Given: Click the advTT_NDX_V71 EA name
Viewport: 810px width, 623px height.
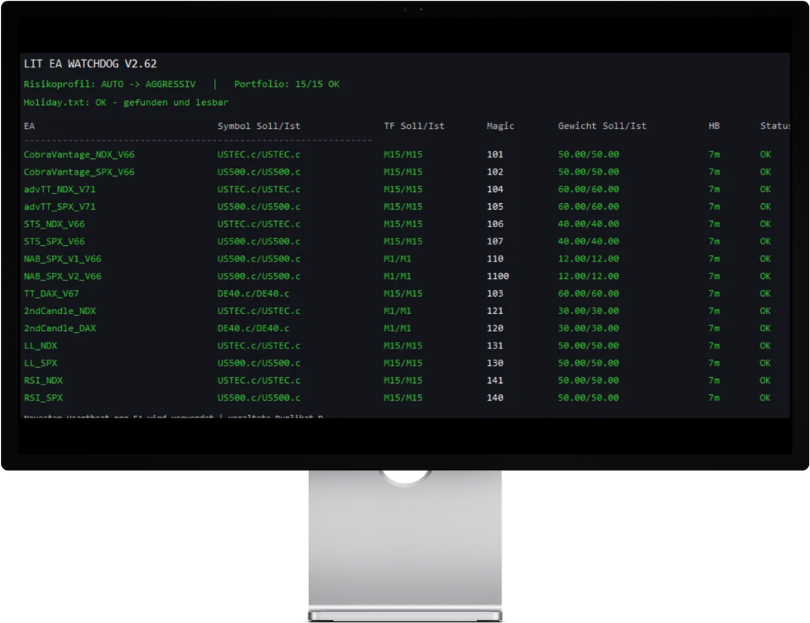Looking at the screenshot, I should click(x=59, y=190).
